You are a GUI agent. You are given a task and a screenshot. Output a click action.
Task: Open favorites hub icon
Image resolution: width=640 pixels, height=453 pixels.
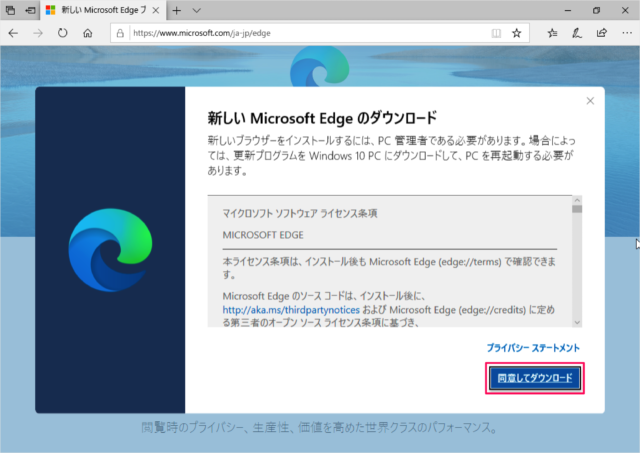552,33
